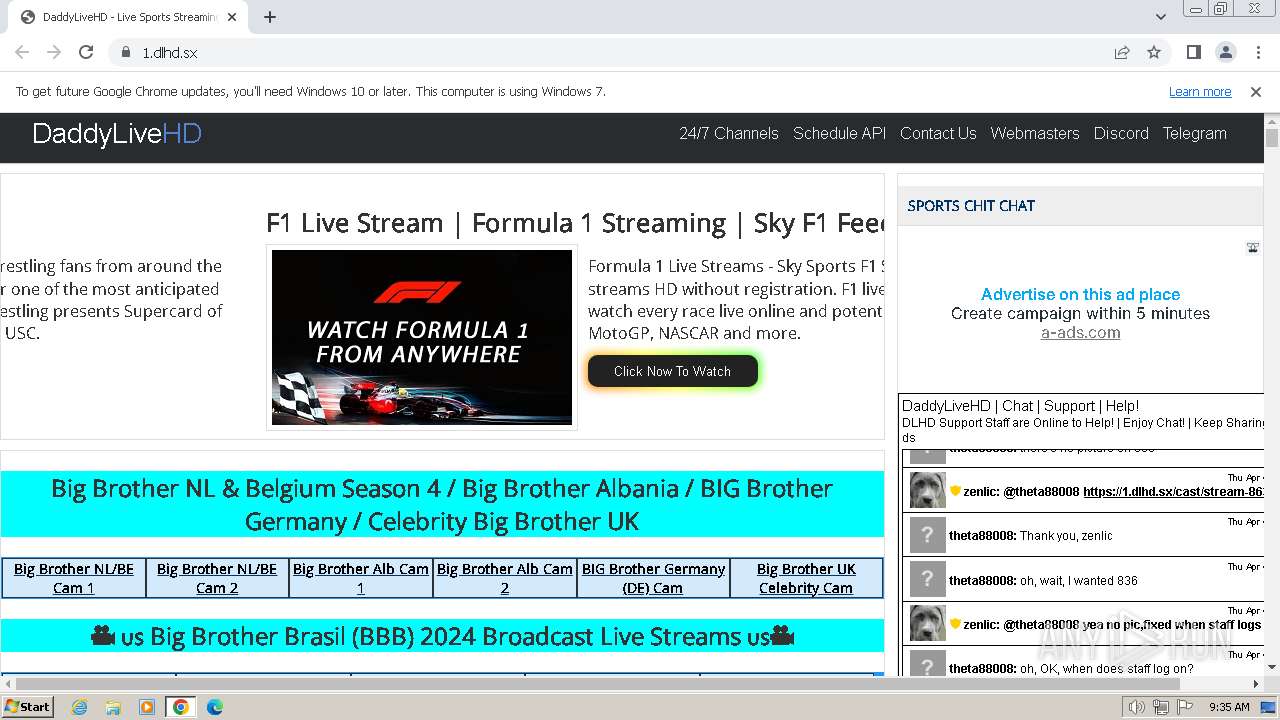Image resolution: width=1280 pixels, height=720 pixels.
Task: Open File Explorer folder taskbar icon
Action: coord(113,707)
